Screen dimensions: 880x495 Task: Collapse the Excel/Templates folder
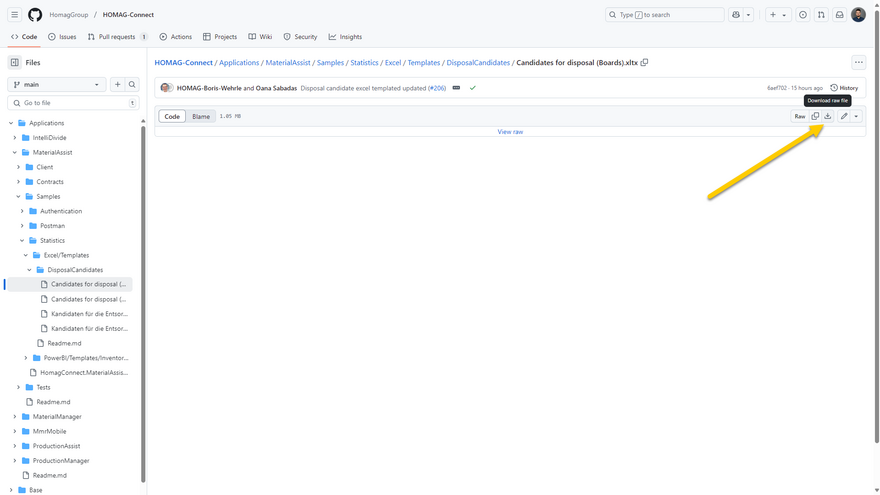[26, 255]
